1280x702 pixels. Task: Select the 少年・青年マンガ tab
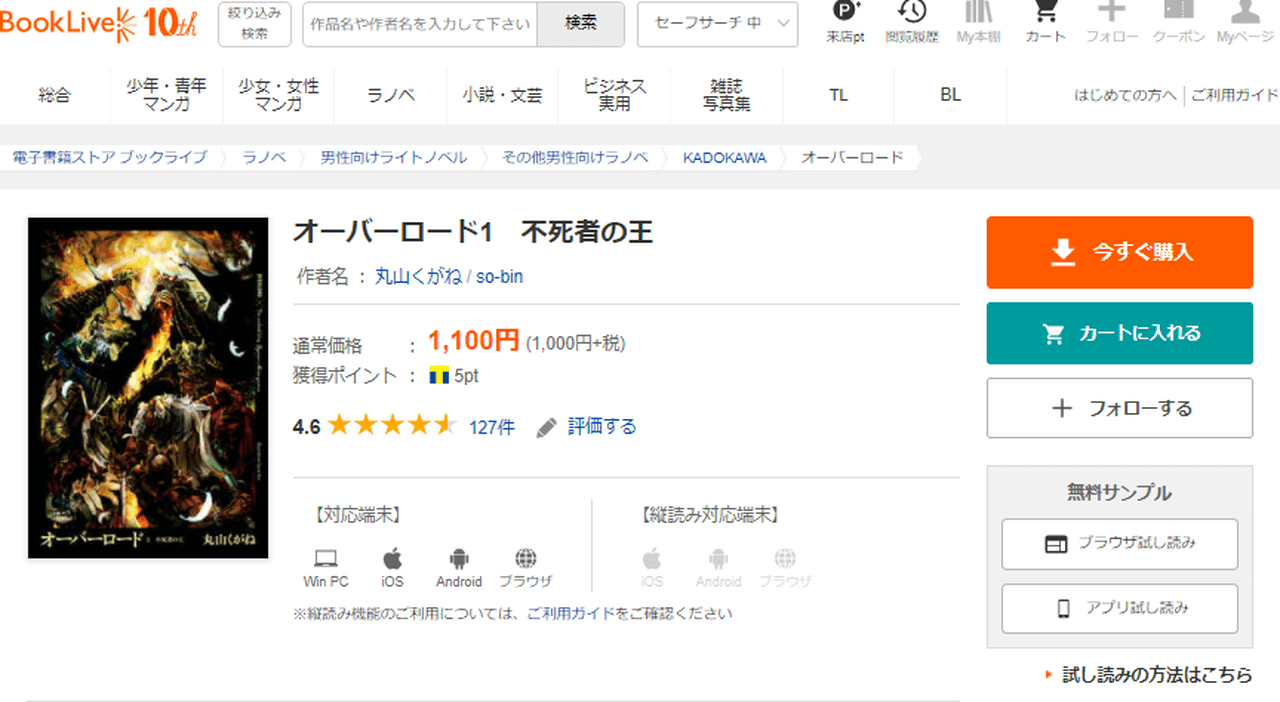point(166,95)
